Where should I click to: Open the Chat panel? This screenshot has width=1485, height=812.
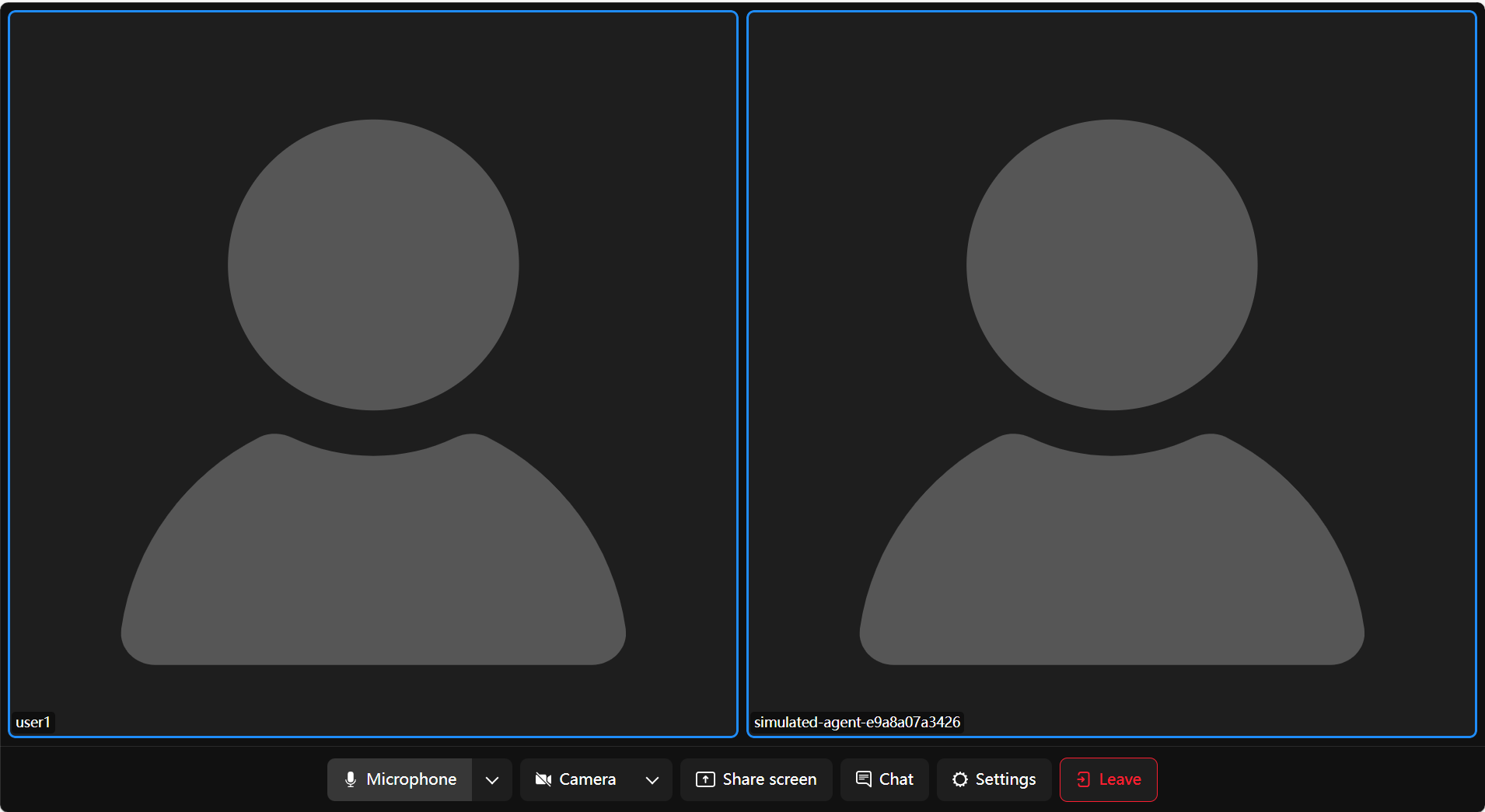(x=885, y=779)
